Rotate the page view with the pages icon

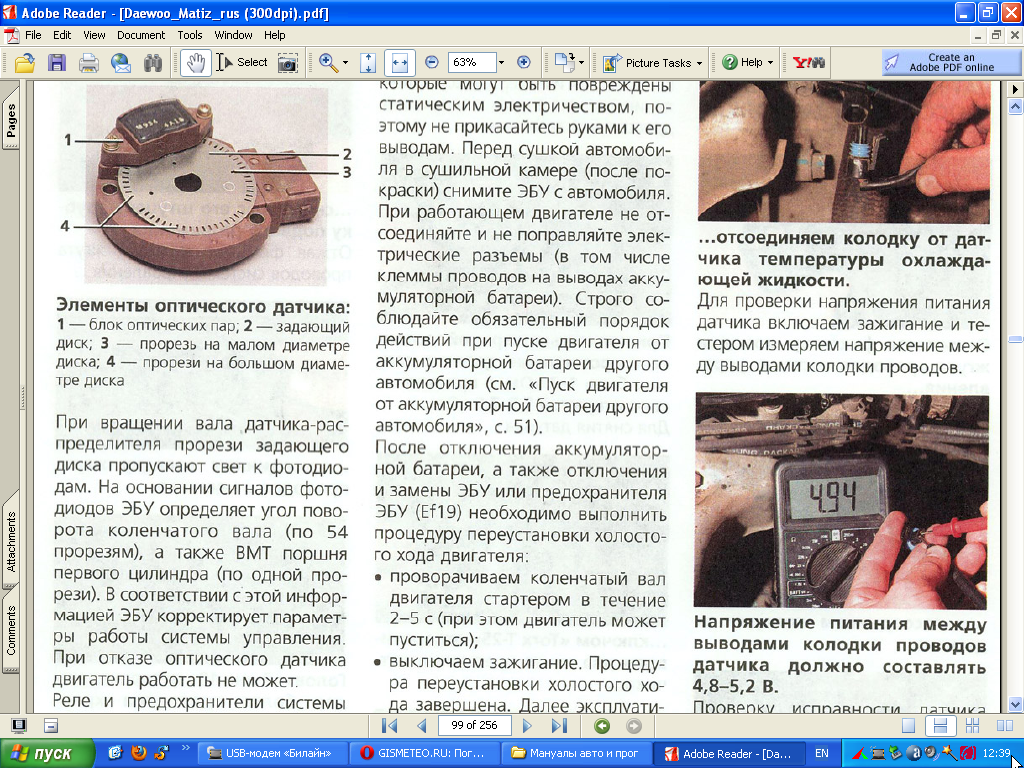point(564,63)
